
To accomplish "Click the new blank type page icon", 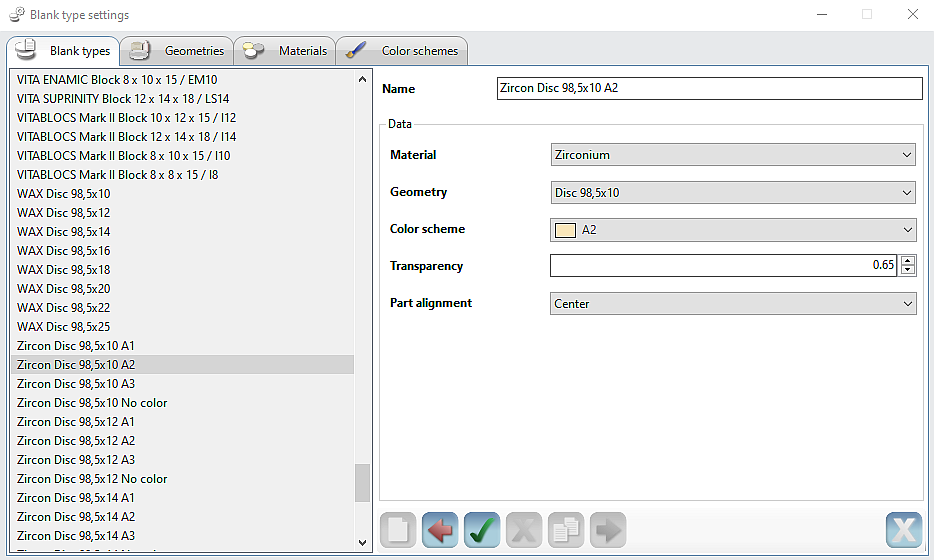I will [398, 530].
